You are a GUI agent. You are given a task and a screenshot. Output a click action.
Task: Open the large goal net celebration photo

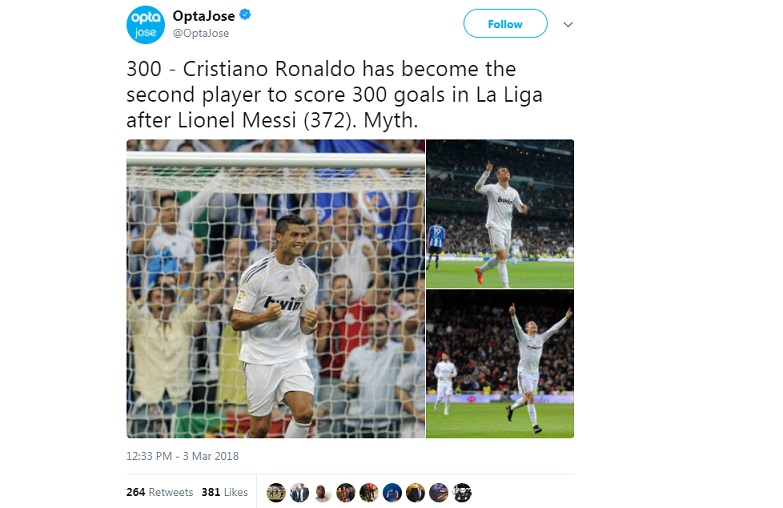(276, 289)
